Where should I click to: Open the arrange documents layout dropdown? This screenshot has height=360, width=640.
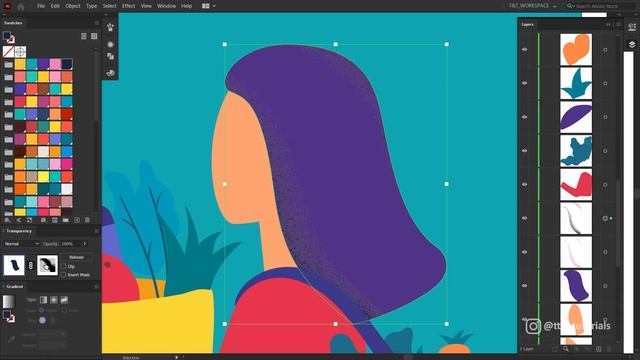(209, 6)
